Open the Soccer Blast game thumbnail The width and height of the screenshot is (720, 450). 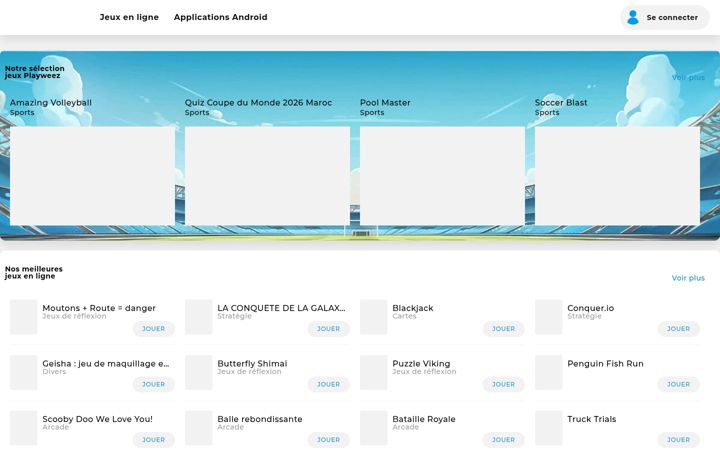617,176
